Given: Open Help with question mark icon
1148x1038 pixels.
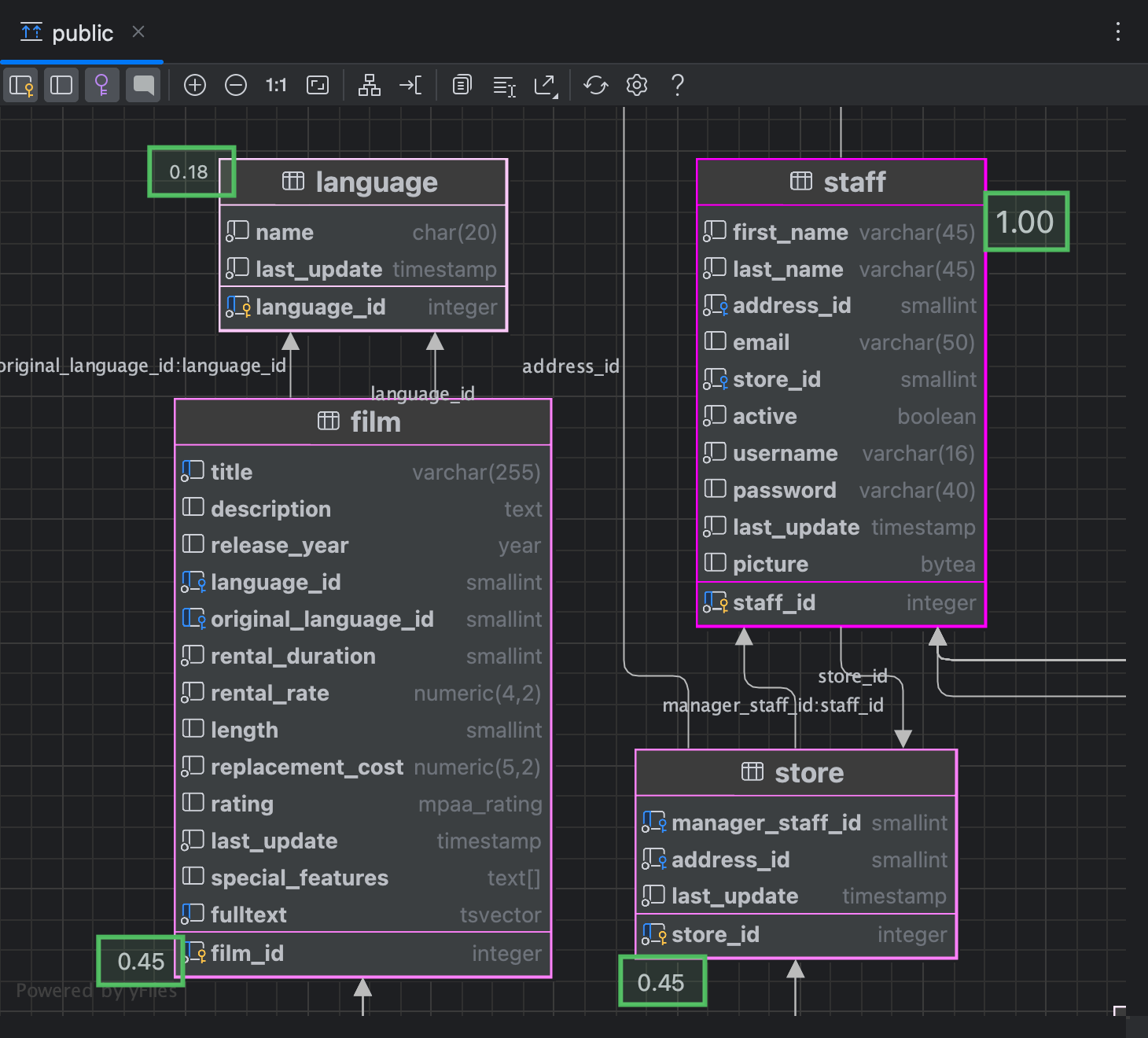Looking at the screenshot, I should pyautogui.click(x=677, y=85).
